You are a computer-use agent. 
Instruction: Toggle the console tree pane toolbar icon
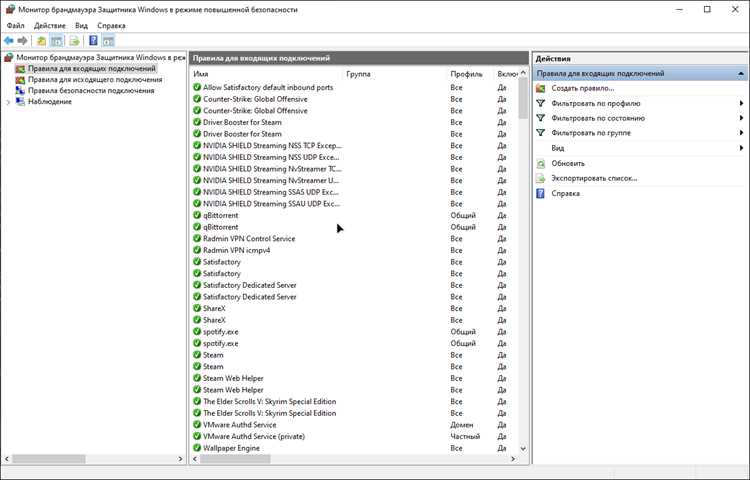[x=57, y=41]
